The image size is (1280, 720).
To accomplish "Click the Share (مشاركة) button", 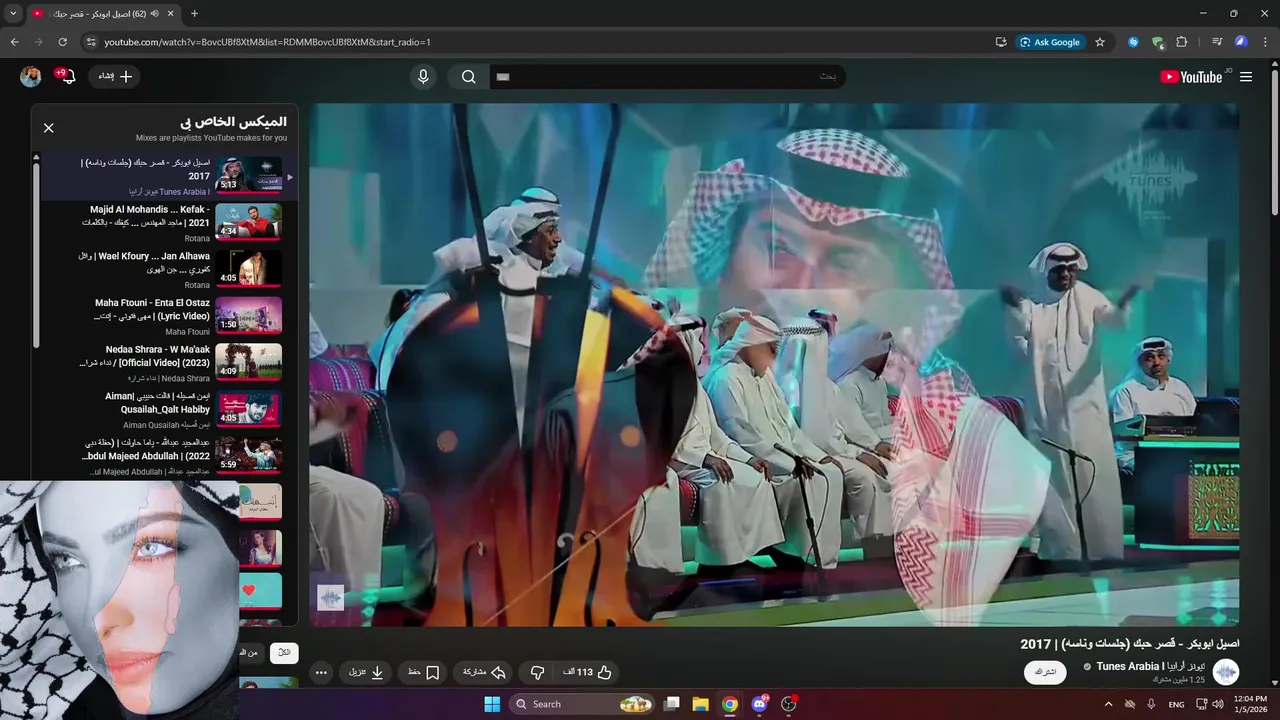I will coord(484,673).
